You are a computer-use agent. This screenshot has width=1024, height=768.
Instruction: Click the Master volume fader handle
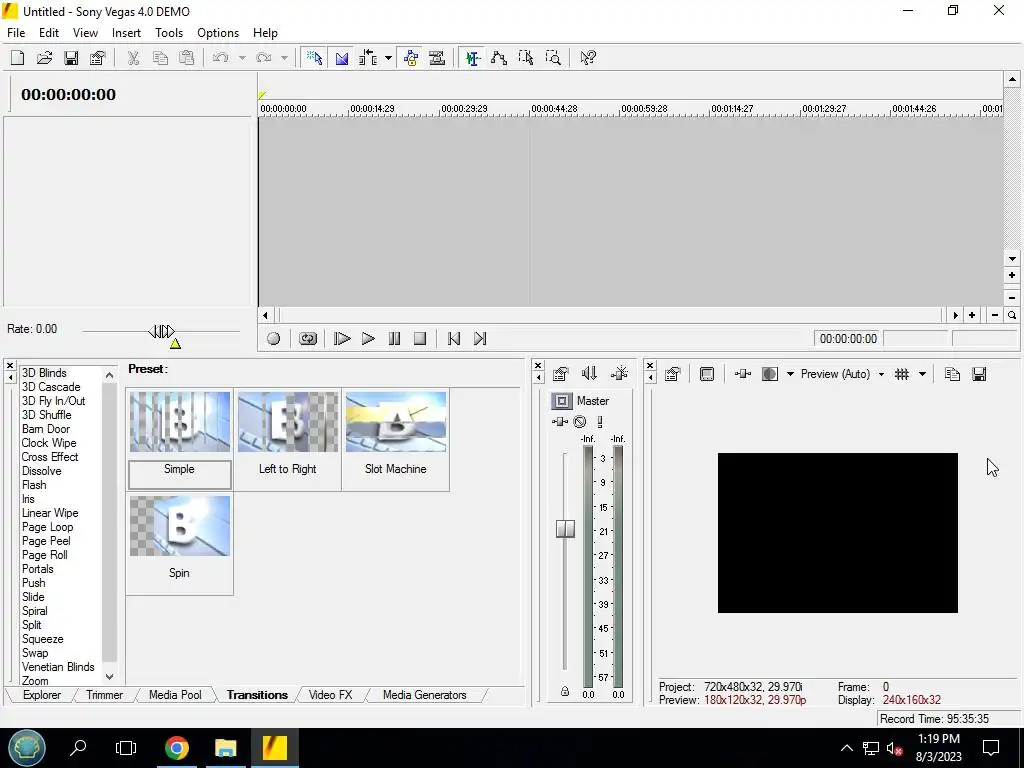pyautogui.click(x=566, y=528)
